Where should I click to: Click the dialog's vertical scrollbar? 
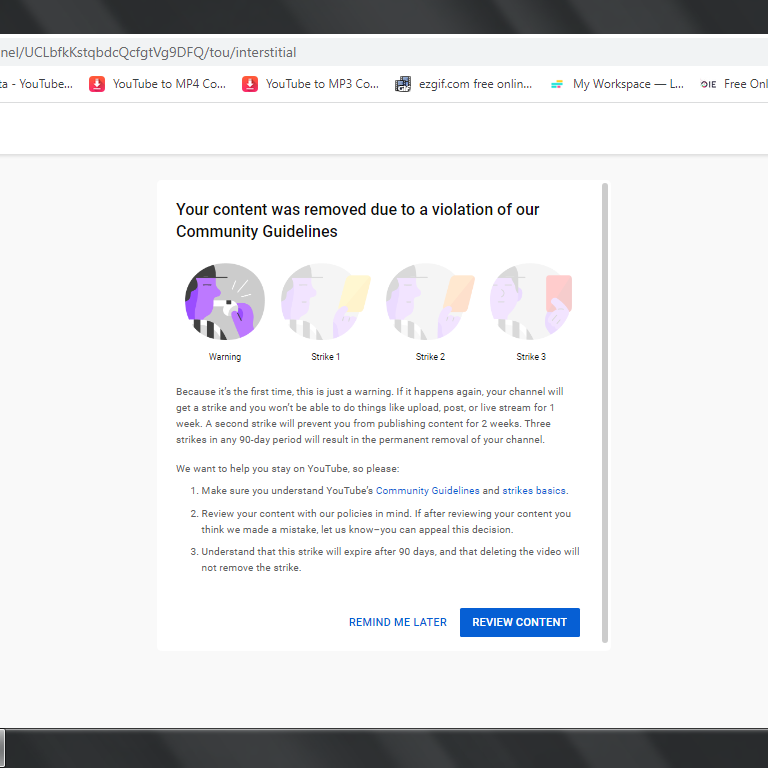(x=605, y=412)
